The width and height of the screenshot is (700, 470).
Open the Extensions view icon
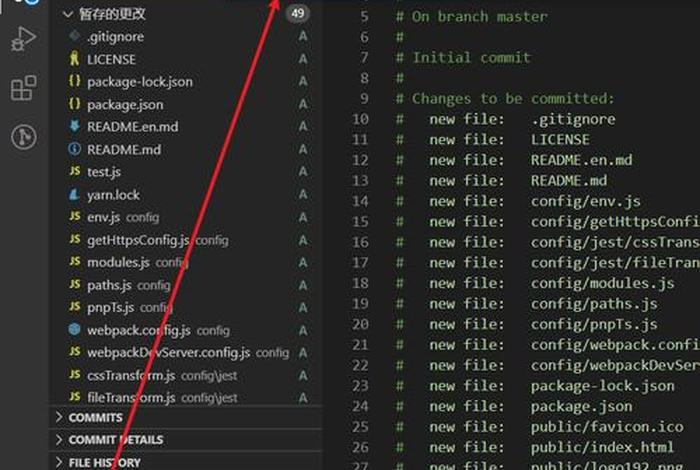[x=23, y=87]
